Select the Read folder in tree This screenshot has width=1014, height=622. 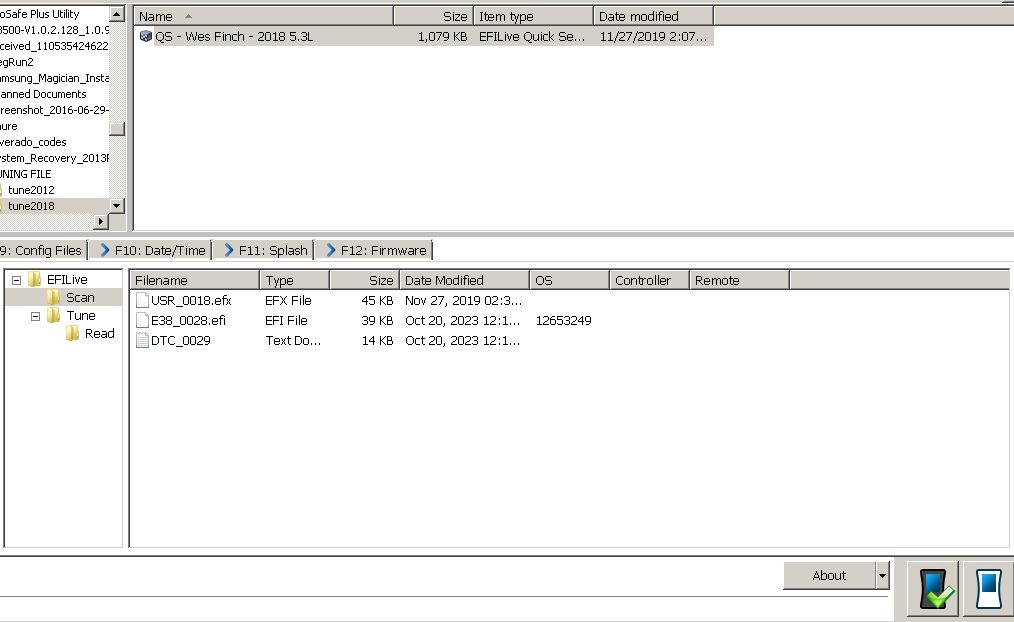pyautogui.click(x=100, y=334)
